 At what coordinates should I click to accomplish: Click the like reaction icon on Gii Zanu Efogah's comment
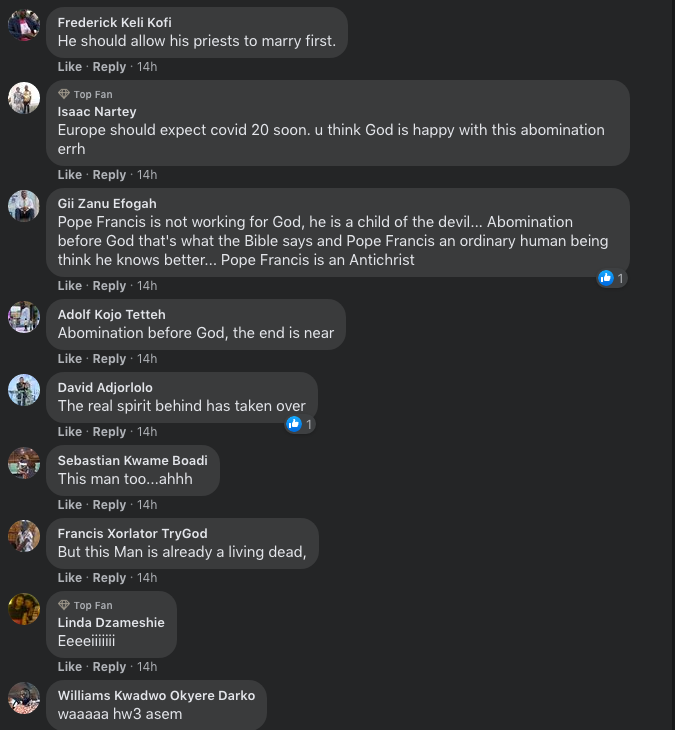(606, 278)
